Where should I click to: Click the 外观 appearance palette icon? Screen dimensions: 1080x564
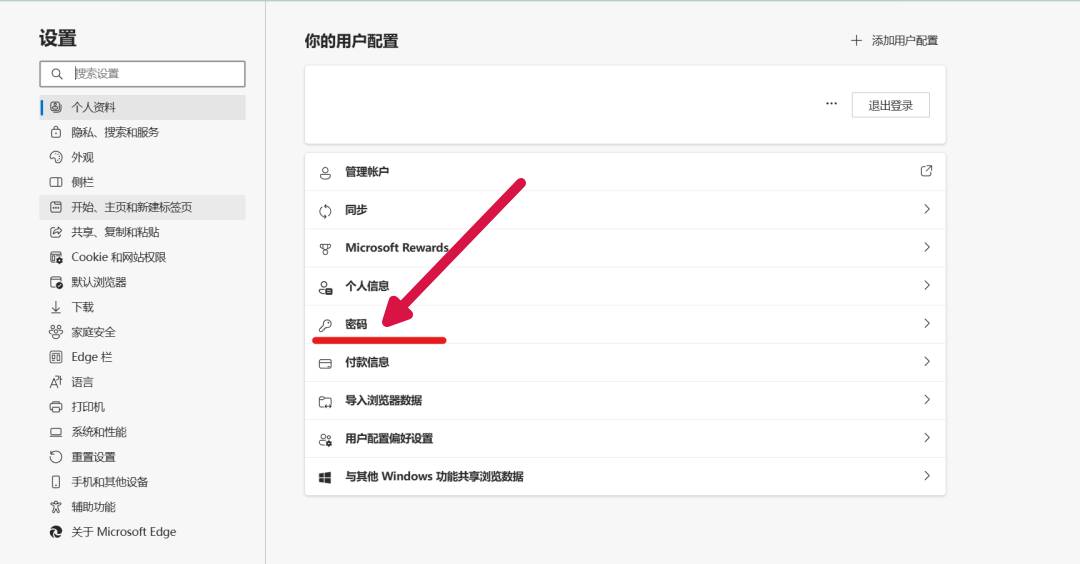(x=56, y=157)
